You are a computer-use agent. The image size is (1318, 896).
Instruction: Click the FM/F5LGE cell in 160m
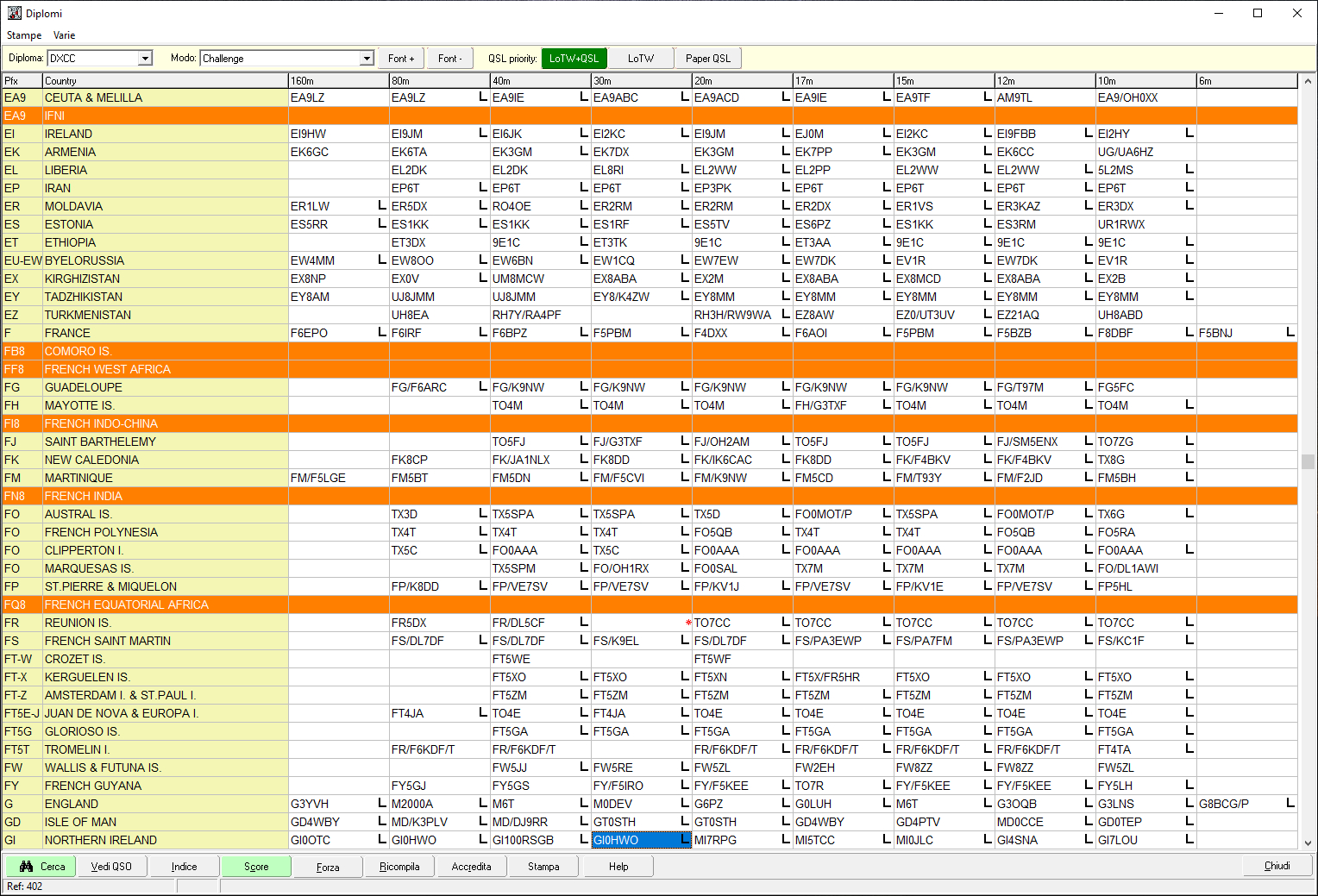tap(338, 478)
